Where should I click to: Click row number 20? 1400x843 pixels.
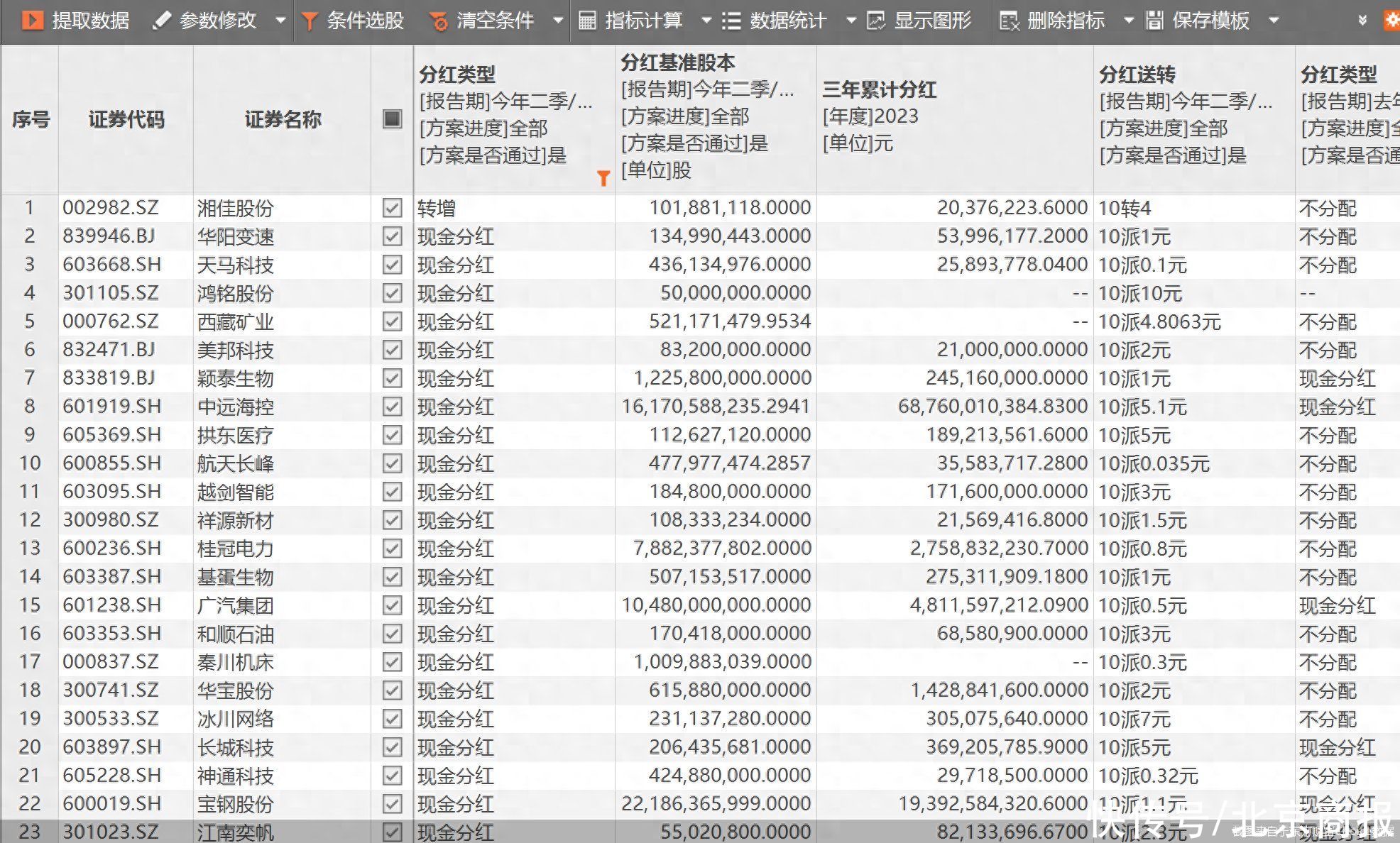pos(30,747)
